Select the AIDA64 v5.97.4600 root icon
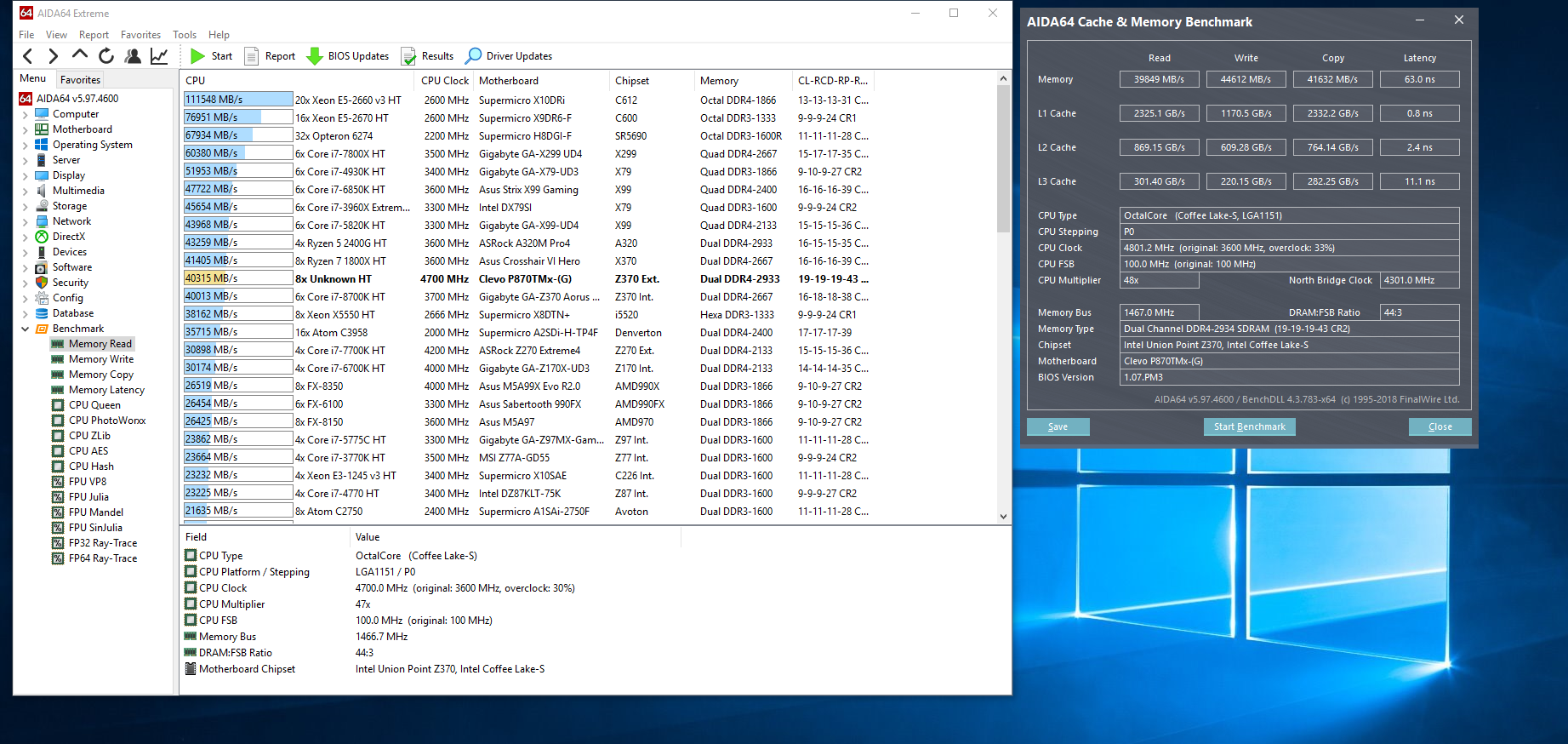 coord(26,99)
